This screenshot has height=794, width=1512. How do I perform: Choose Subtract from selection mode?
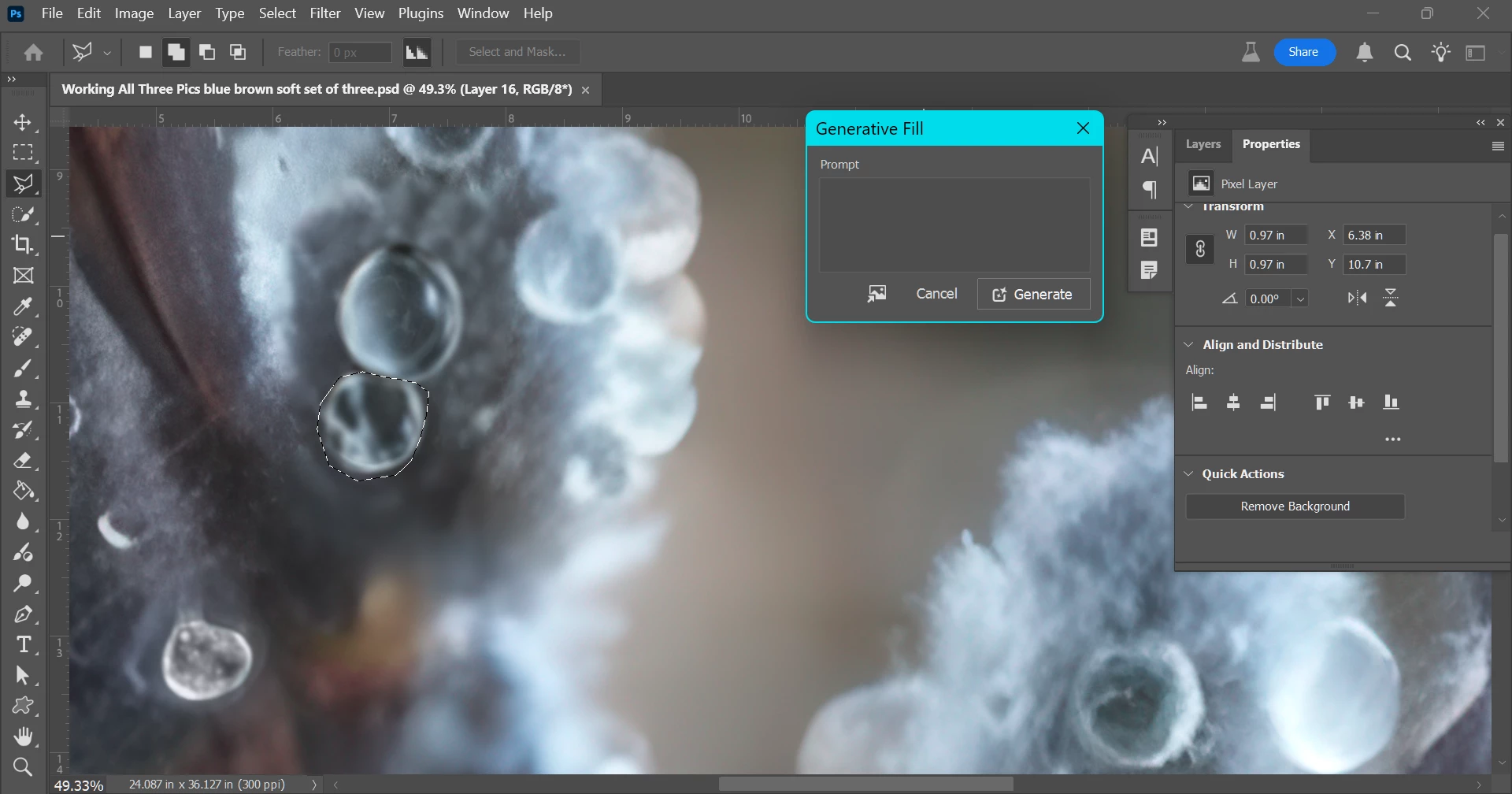tap(207, 52)
